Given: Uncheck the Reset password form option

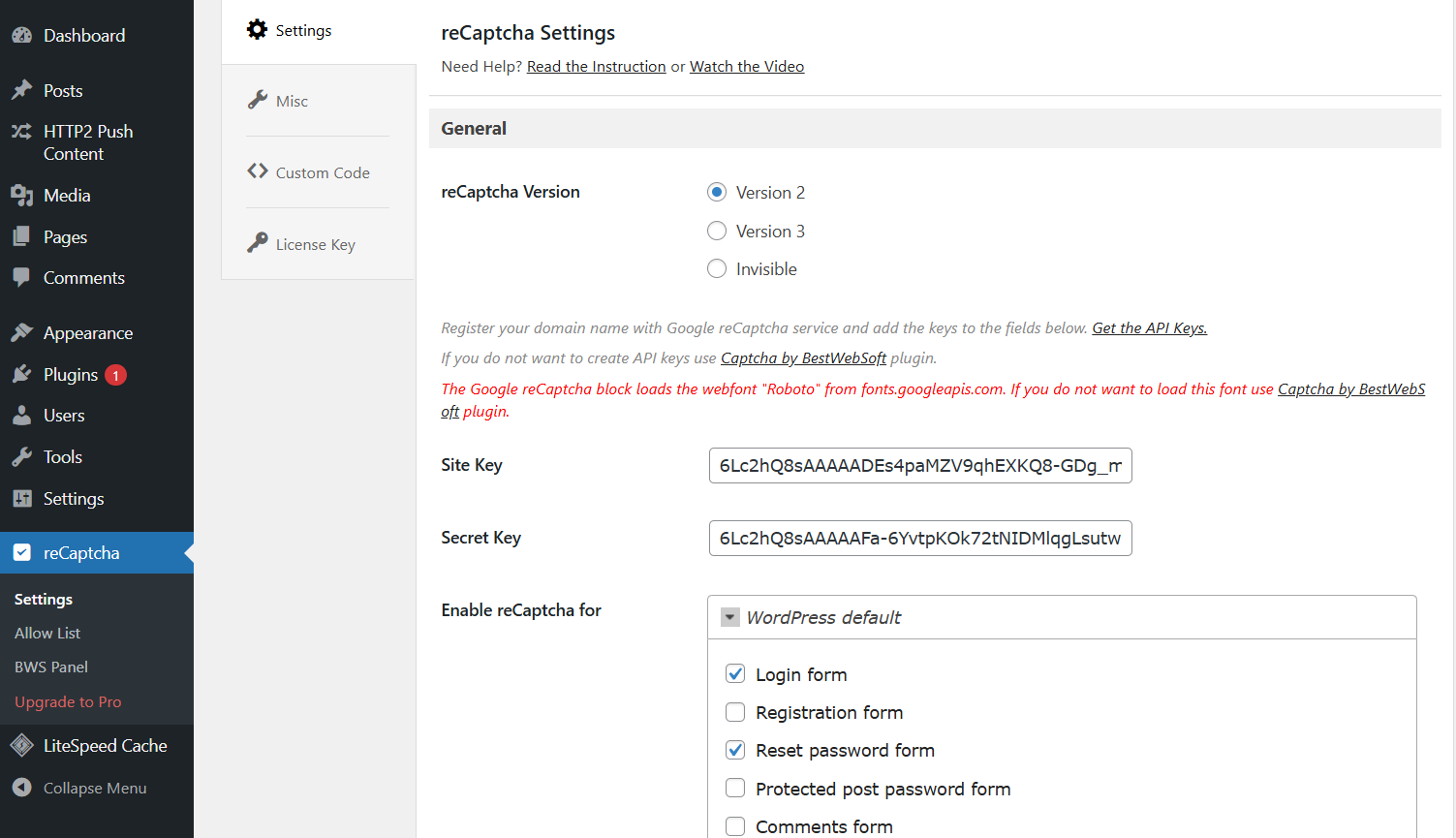Looking at the screenshot, I should click(735, 750).
